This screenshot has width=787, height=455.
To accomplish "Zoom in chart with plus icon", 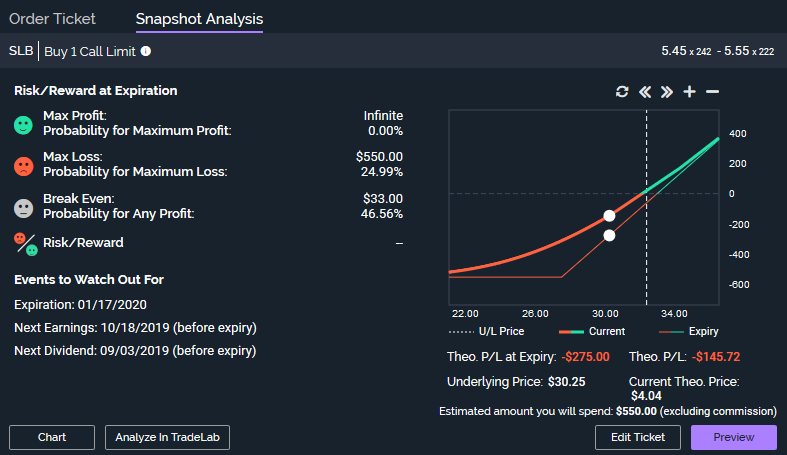I will coord(689,92).
